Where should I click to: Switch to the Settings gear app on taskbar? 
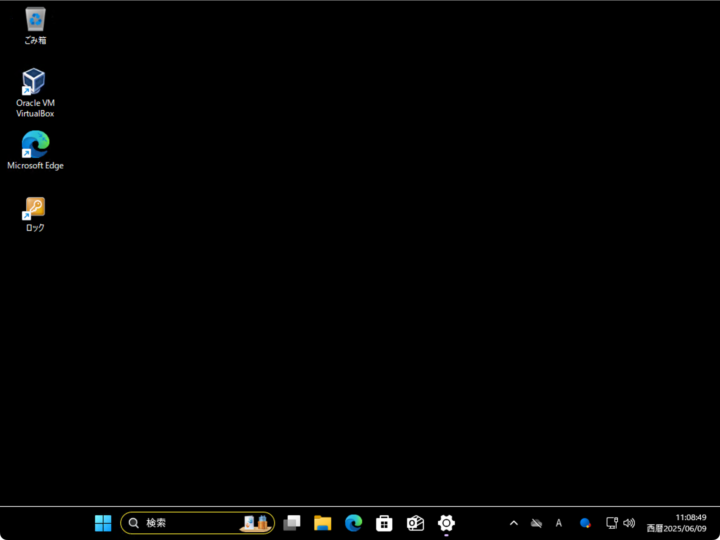click(446, 523)
